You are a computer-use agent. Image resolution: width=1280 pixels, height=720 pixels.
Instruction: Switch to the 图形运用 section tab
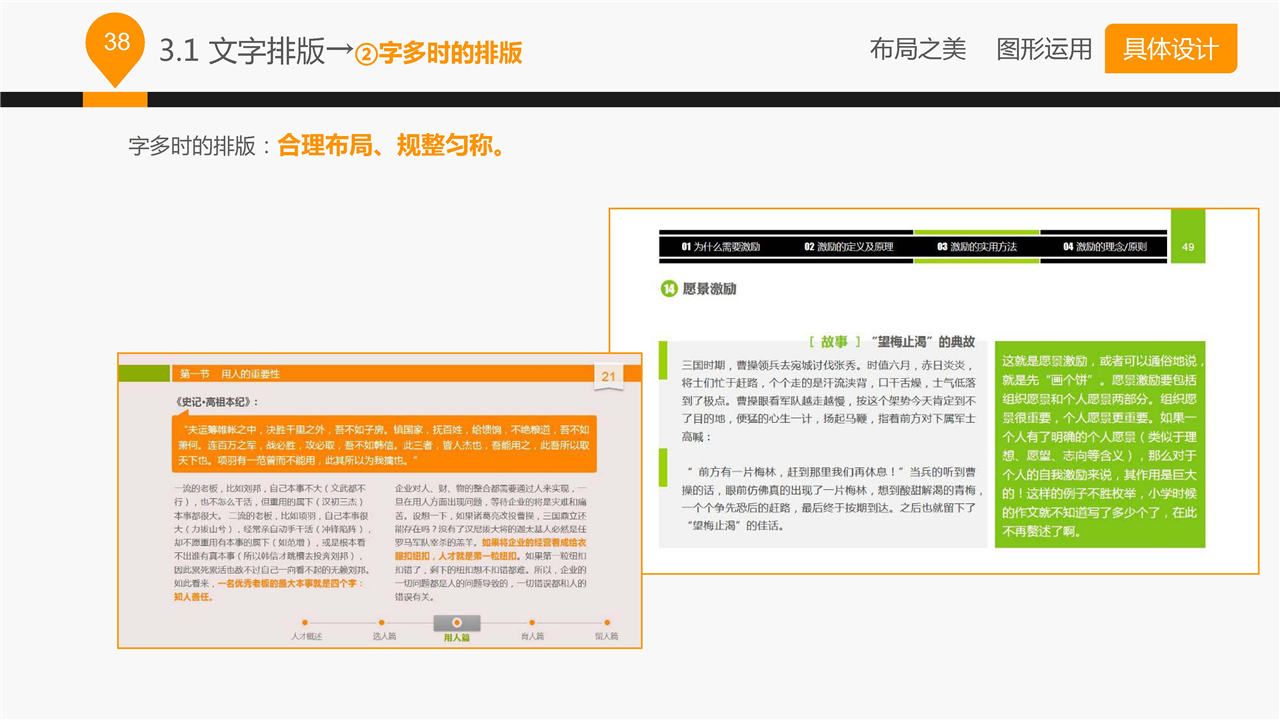(x=1043, y=49)
